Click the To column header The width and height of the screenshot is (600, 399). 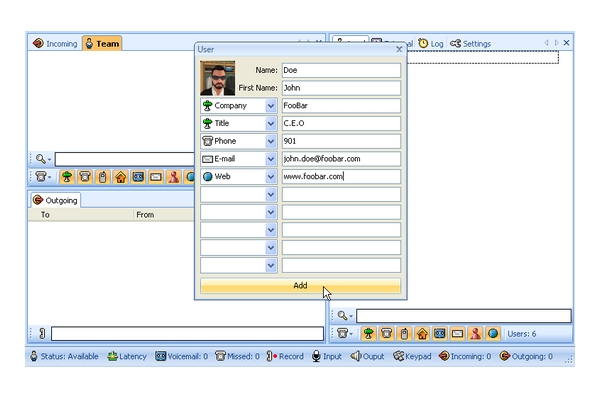tap(81, 215)
